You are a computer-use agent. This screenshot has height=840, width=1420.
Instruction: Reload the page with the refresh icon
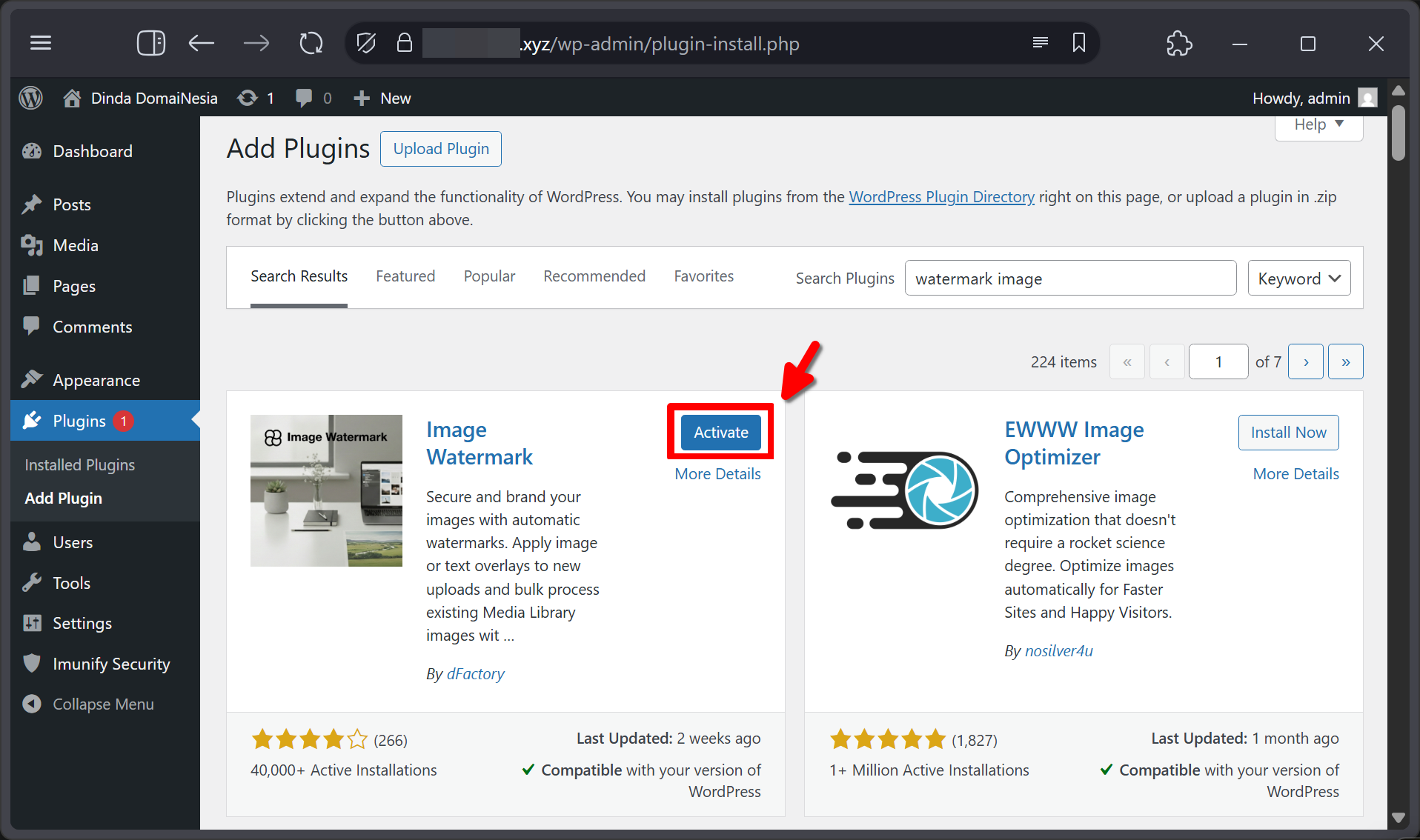[311, 44]
